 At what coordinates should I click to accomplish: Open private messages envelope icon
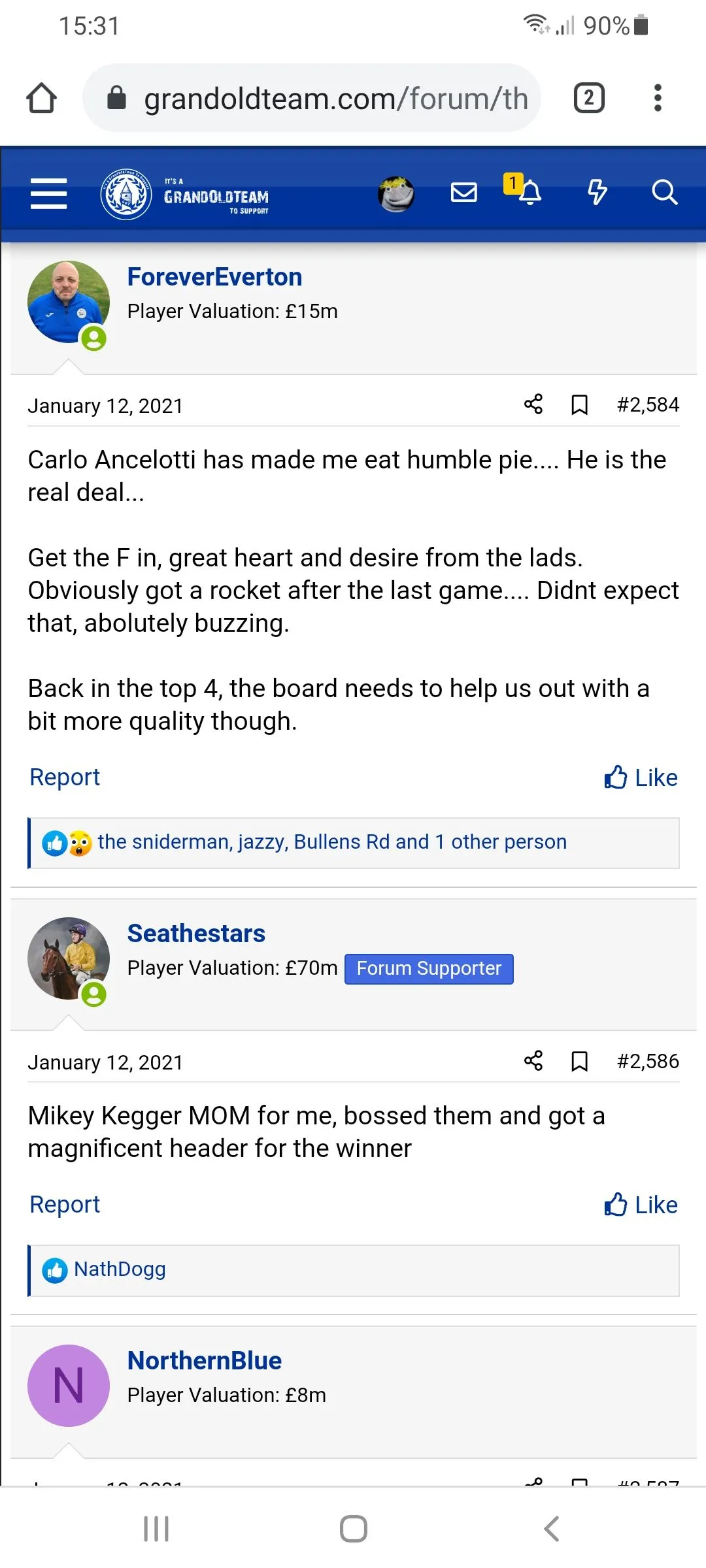point(464,193)
